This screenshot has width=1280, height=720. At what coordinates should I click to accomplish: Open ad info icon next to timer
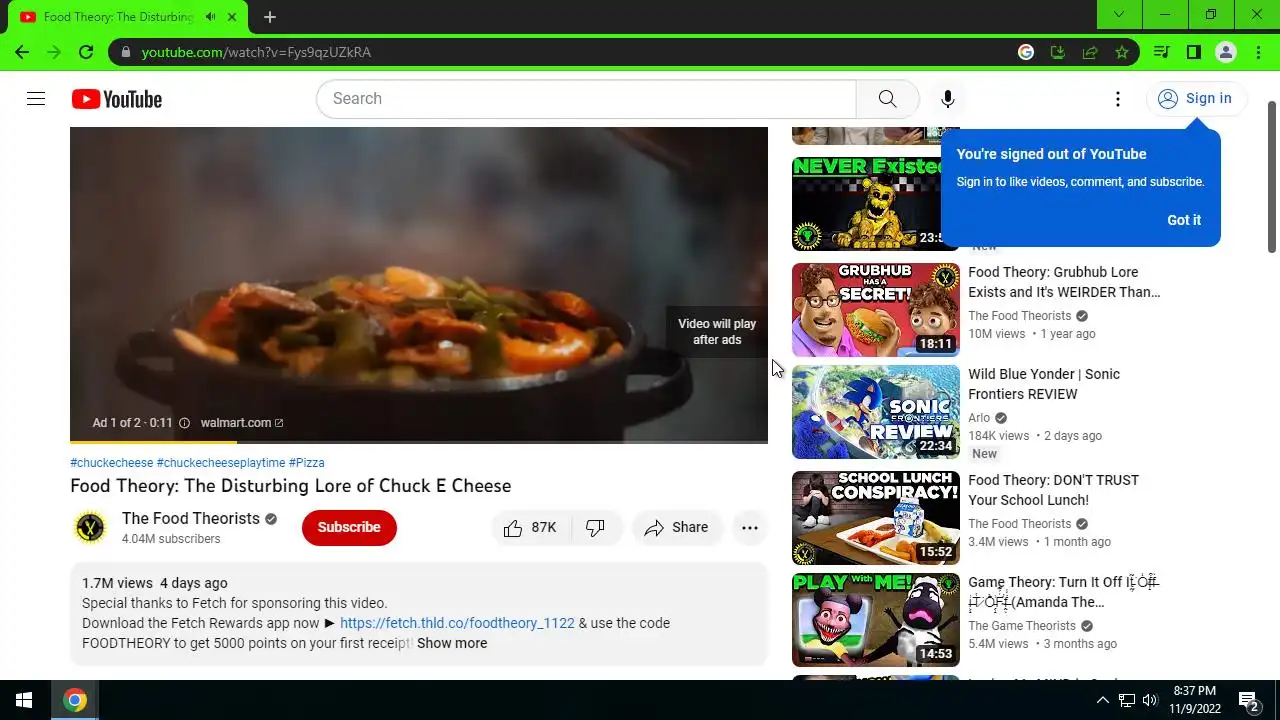(x=184, y=423)
